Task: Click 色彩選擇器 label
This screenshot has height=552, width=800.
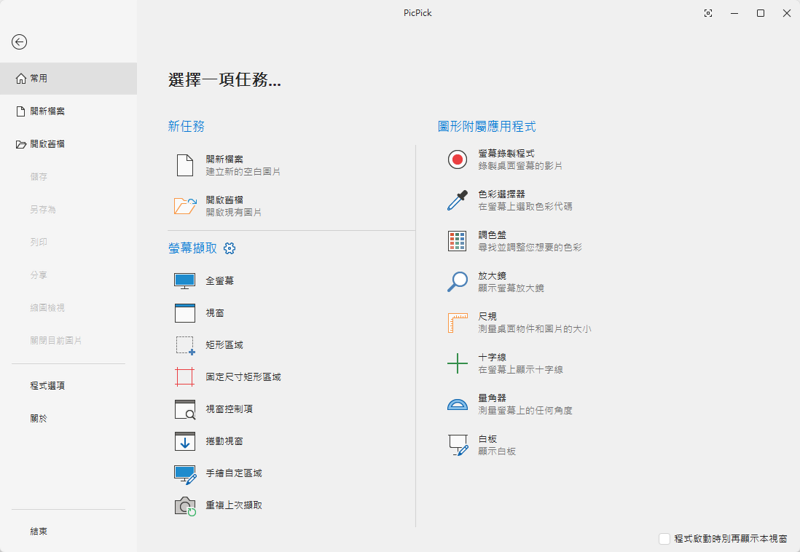Action: coord(502,194)
